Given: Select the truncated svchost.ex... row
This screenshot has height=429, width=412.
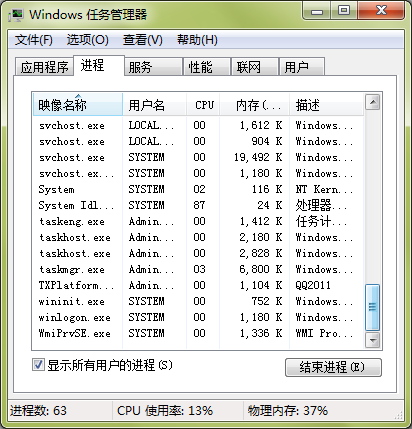Looking at the screenshot, I should coord(198,173).
